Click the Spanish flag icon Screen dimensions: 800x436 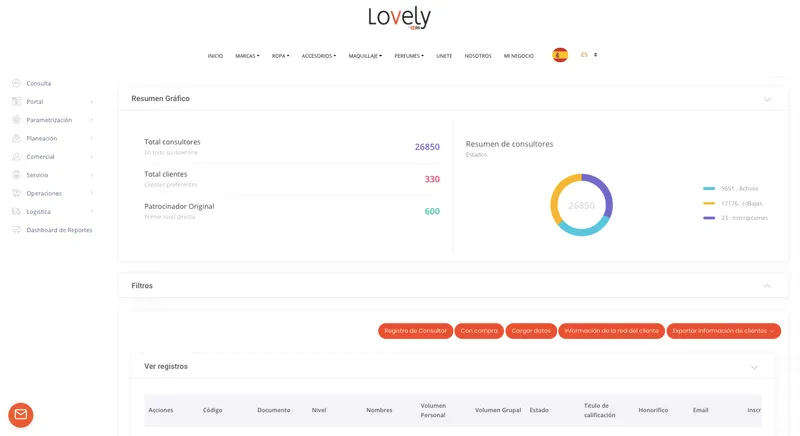[560, 55]
